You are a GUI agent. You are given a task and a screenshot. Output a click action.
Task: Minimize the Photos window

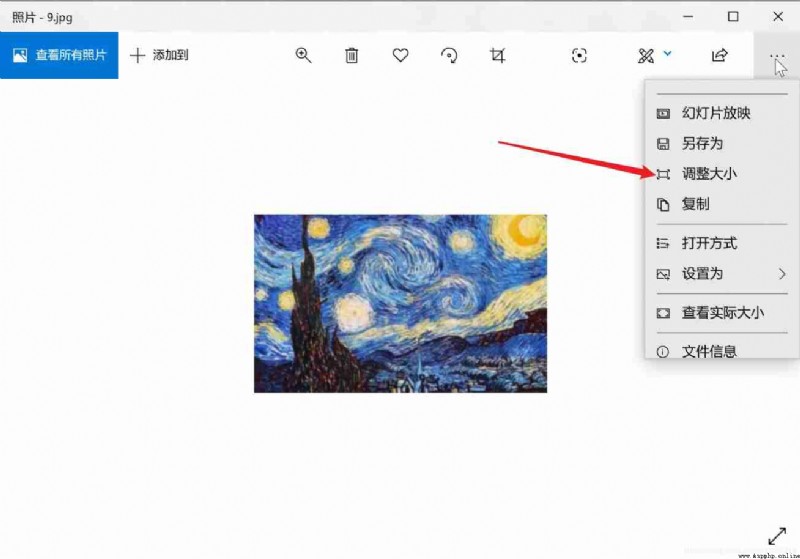click(688, 16)
